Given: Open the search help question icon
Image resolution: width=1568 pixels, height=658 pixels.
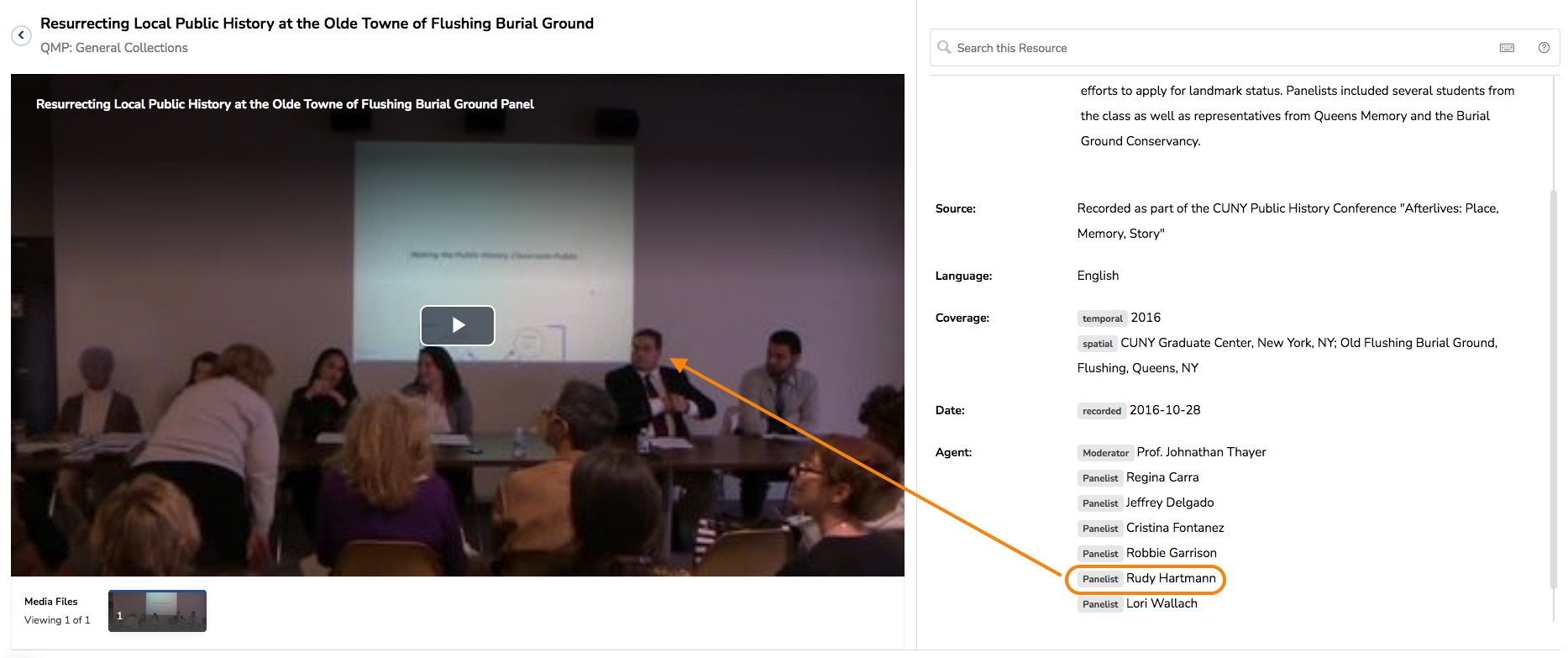Looking at the screenshot, I should point(1544,48).
